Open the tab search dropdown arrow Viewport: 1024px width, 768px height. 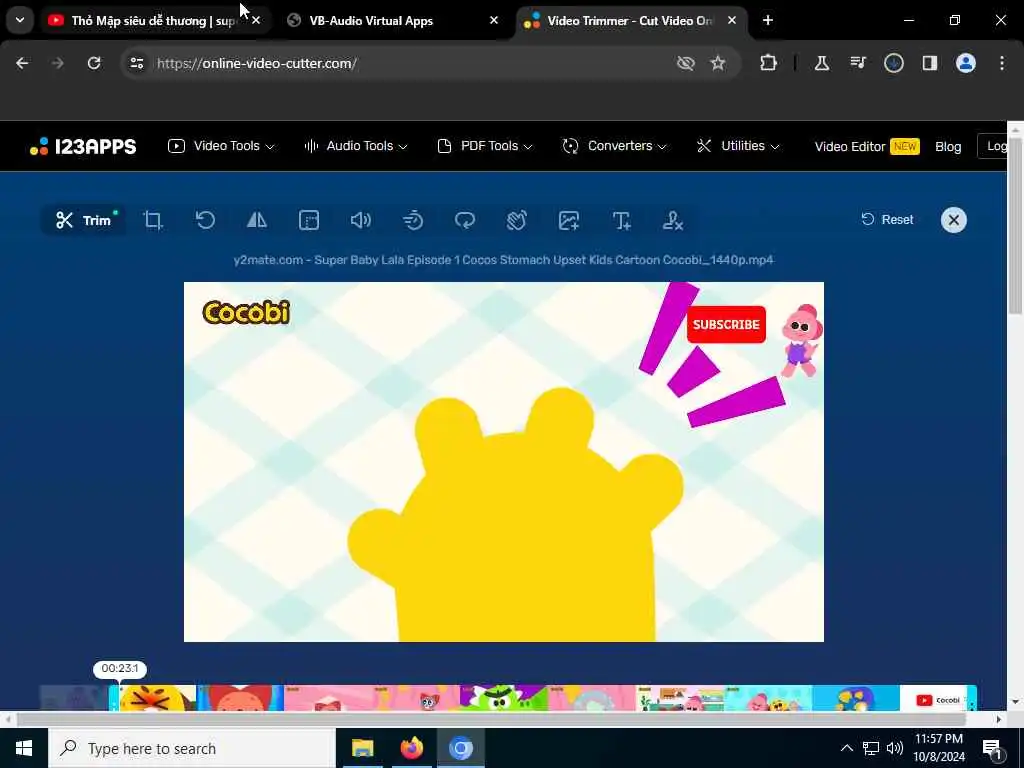(x=20, y=20)
